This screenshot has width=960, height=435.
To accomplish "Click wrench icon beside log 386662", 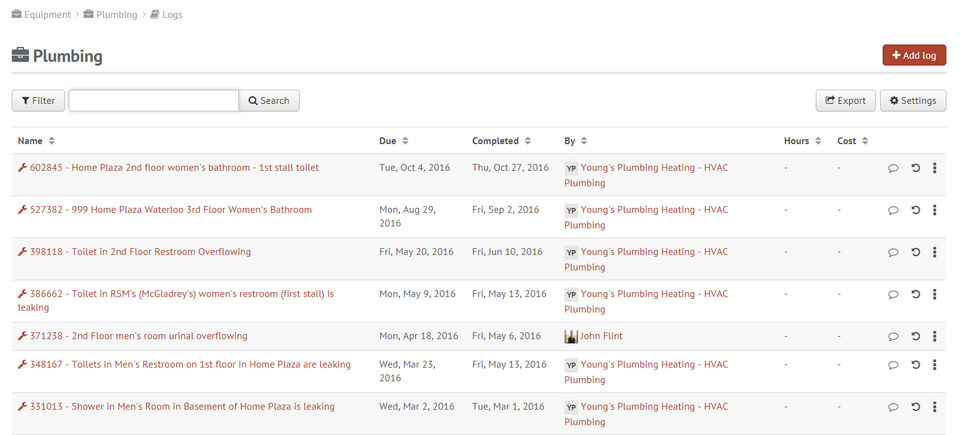I will pyautogui.click(x=22, y=294).
